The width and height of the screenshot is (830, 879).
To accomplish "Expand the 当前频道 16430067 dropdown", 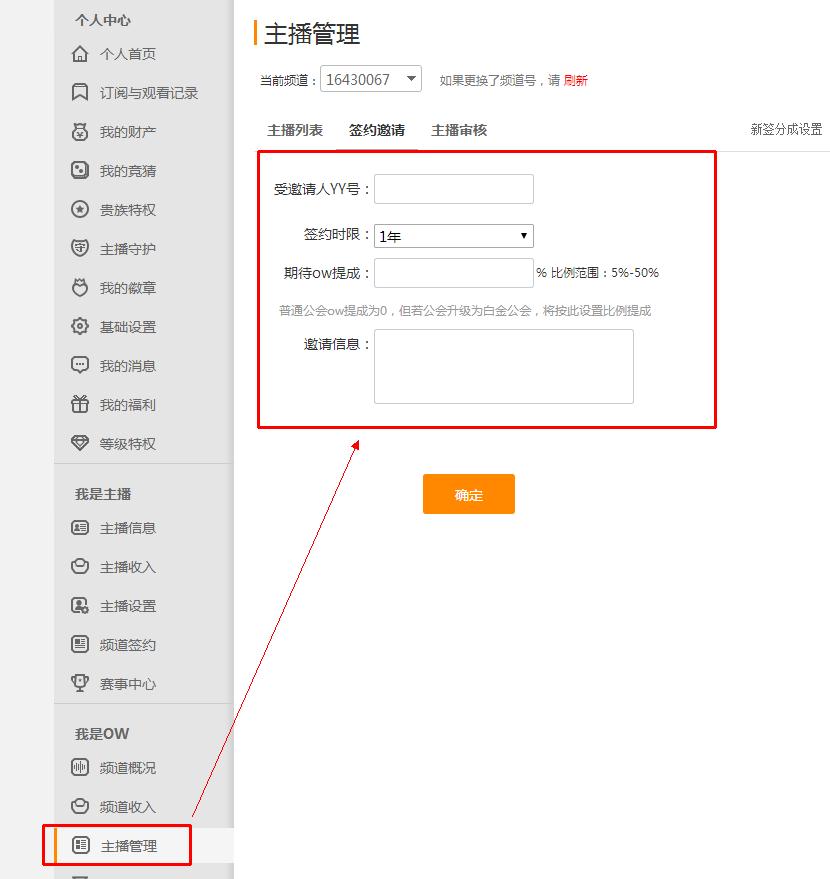I will tap(371, 80).
